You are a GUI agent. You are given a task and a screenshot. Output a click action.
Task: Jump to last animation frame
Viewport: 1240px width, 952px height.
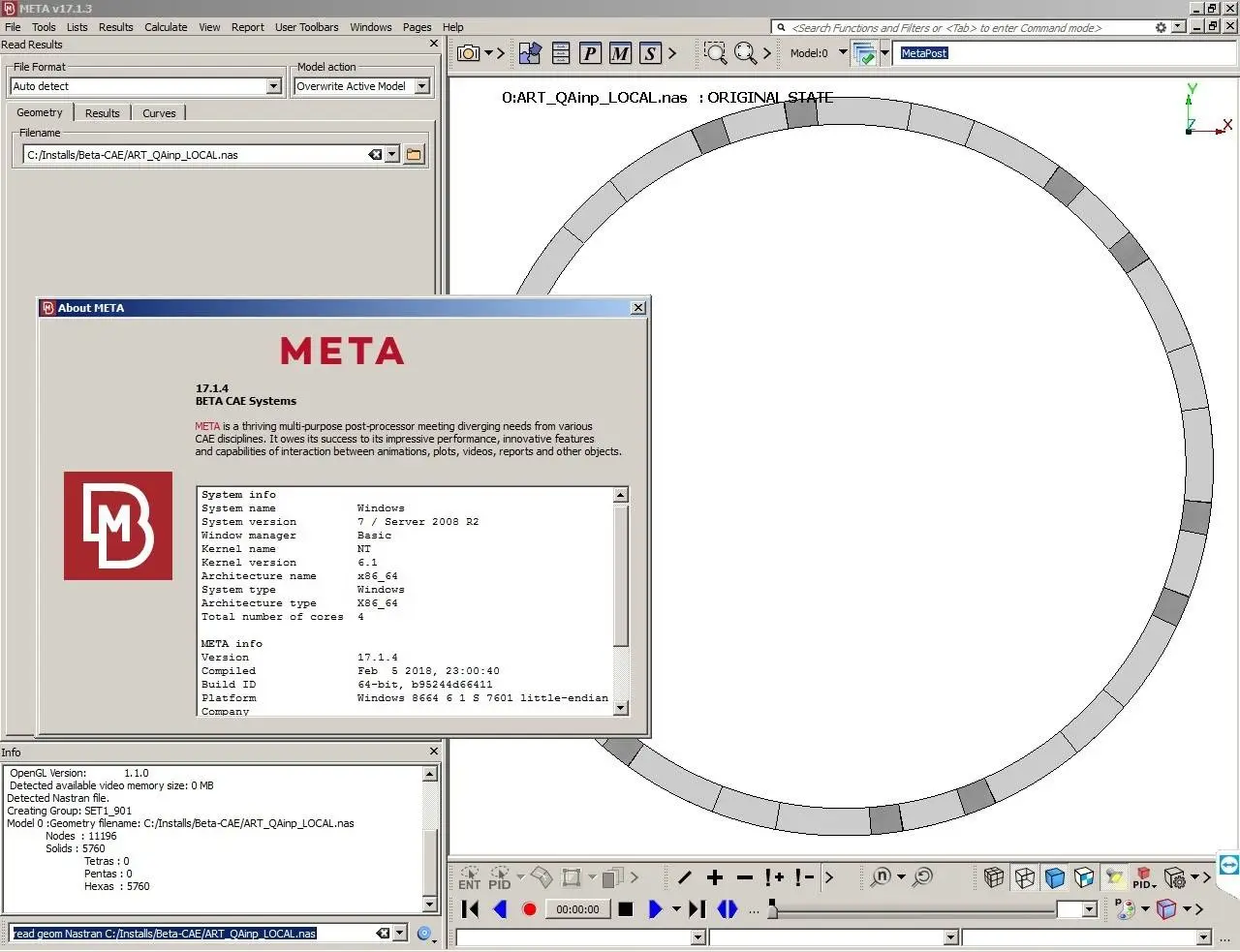click(697, 908)
